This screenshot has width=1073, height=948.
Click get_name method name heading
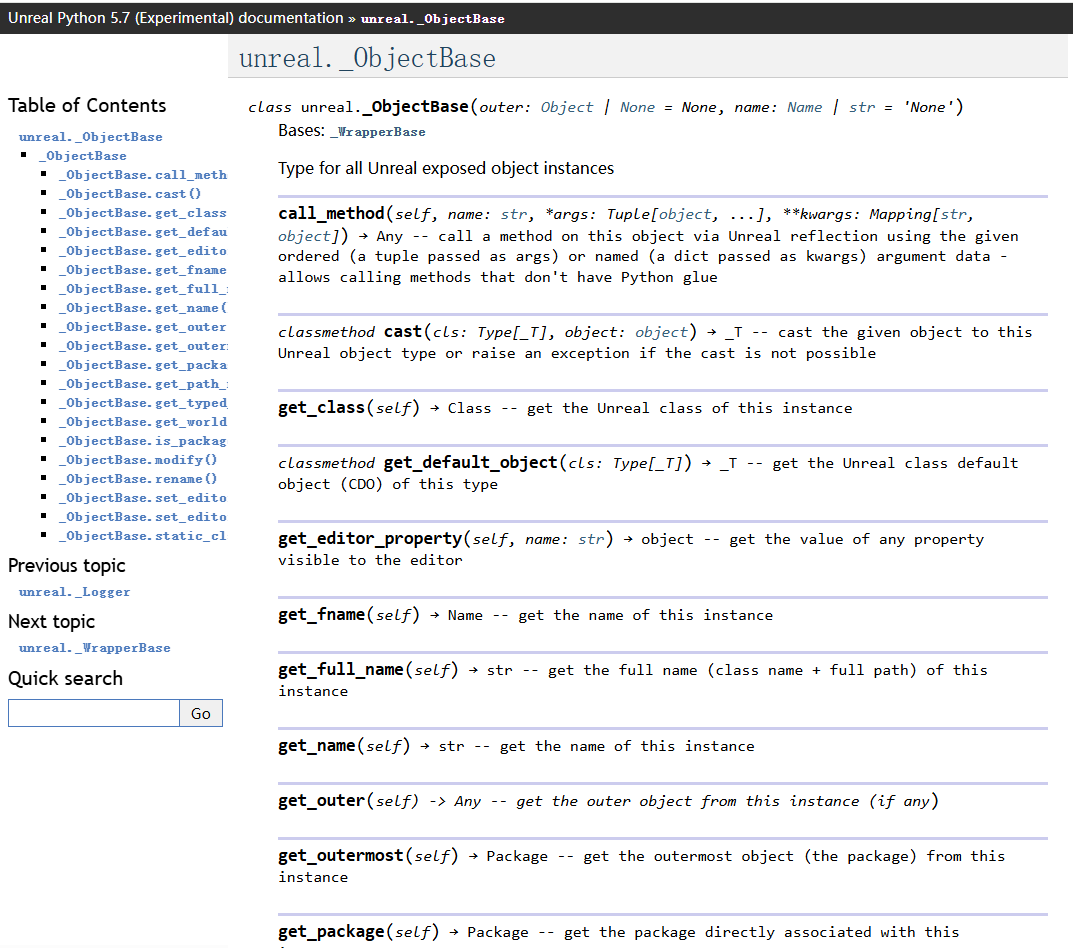(x=317, y=745)
